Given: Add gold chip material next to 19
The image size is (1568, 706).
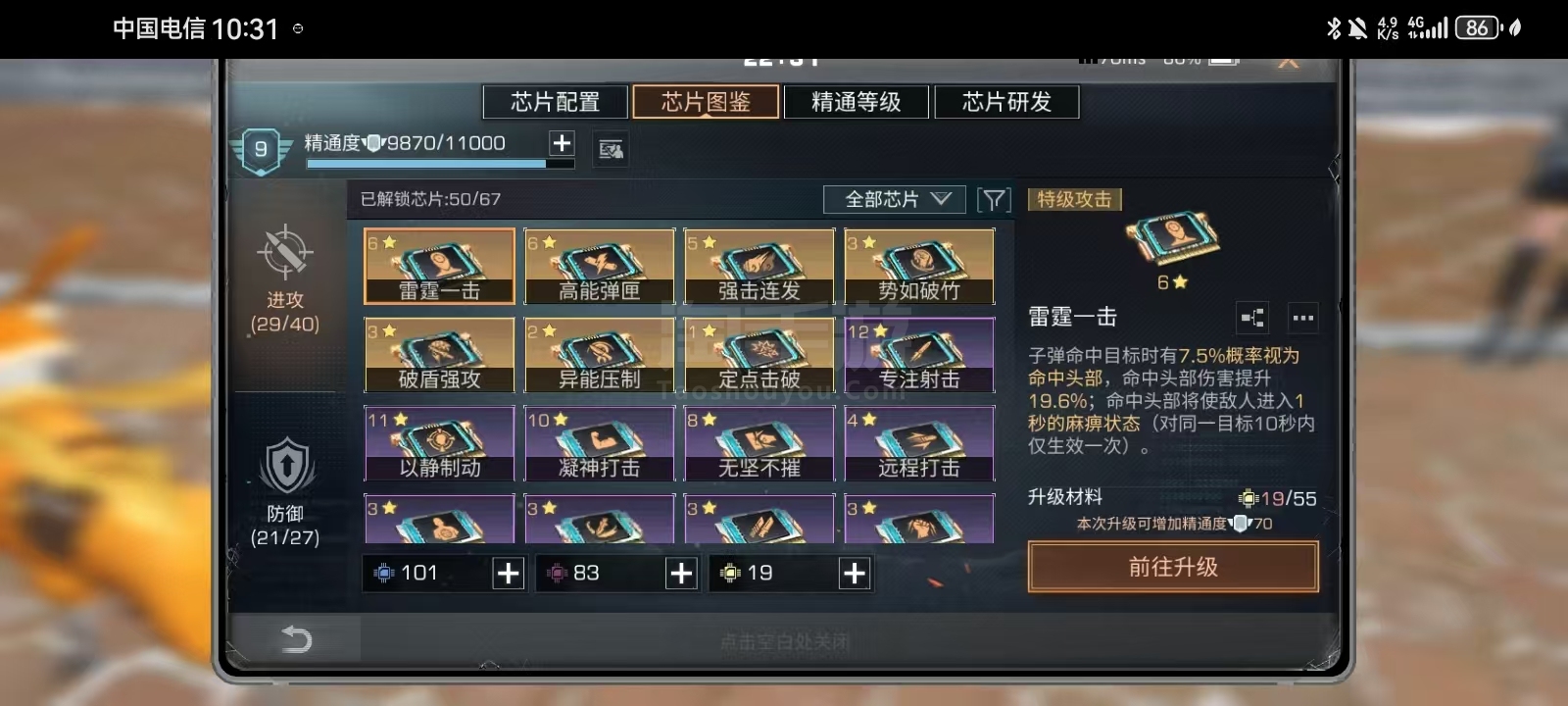Looking at the screenshot, I should tap(855, 574).
